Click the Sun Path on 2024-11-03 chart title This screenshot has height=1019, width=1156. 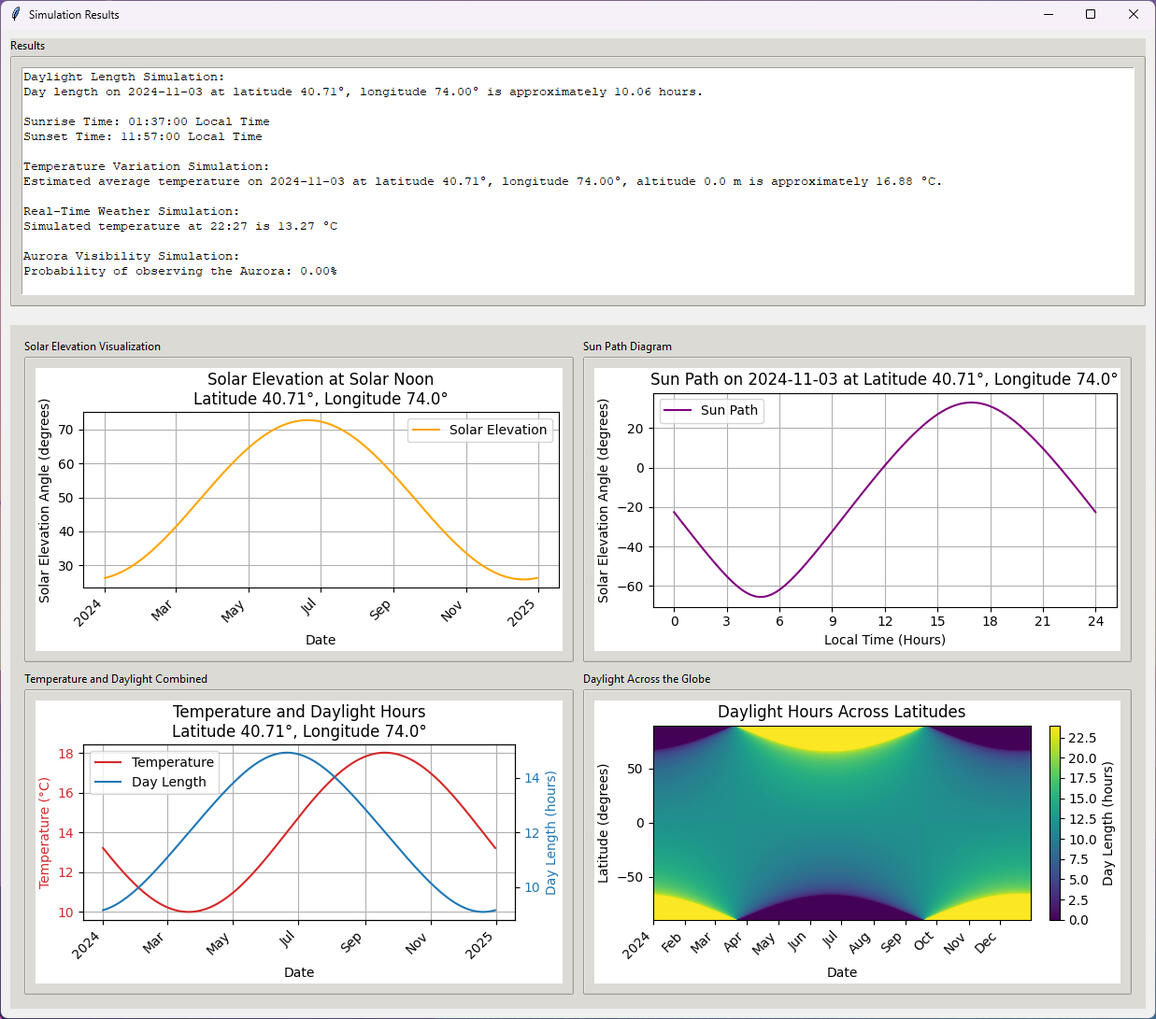(x=883, y=379)
